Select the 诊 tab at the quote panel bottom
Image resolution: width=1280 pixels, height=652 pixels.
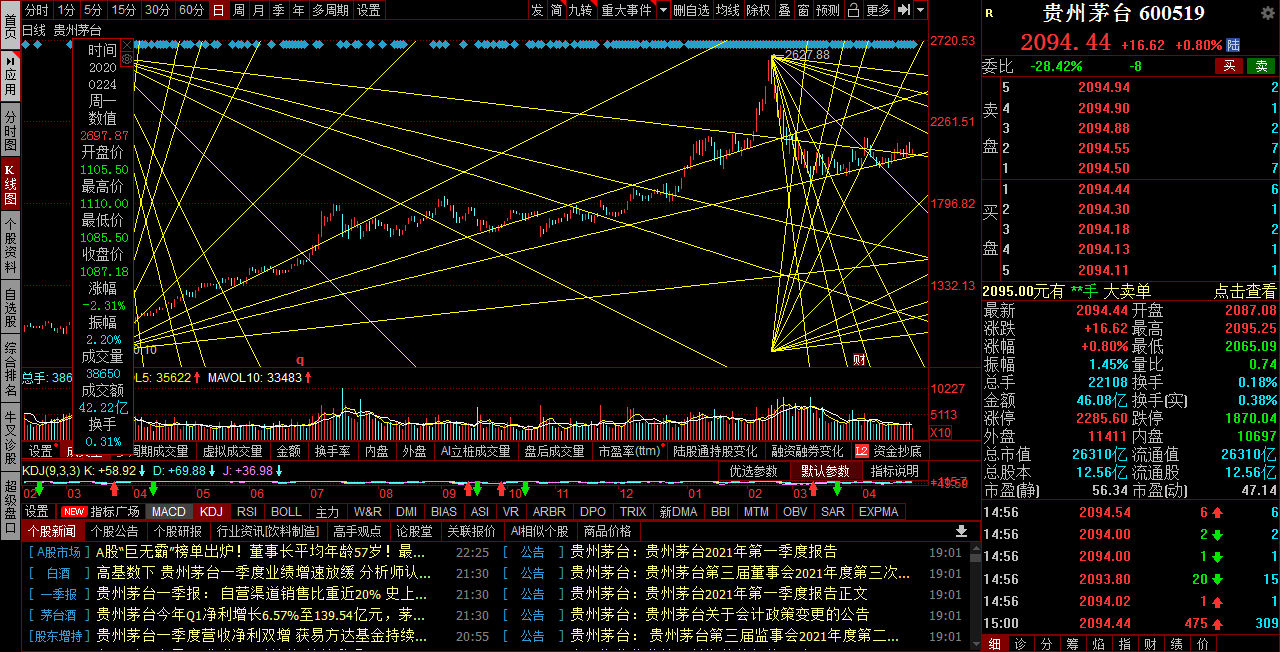1019,644
